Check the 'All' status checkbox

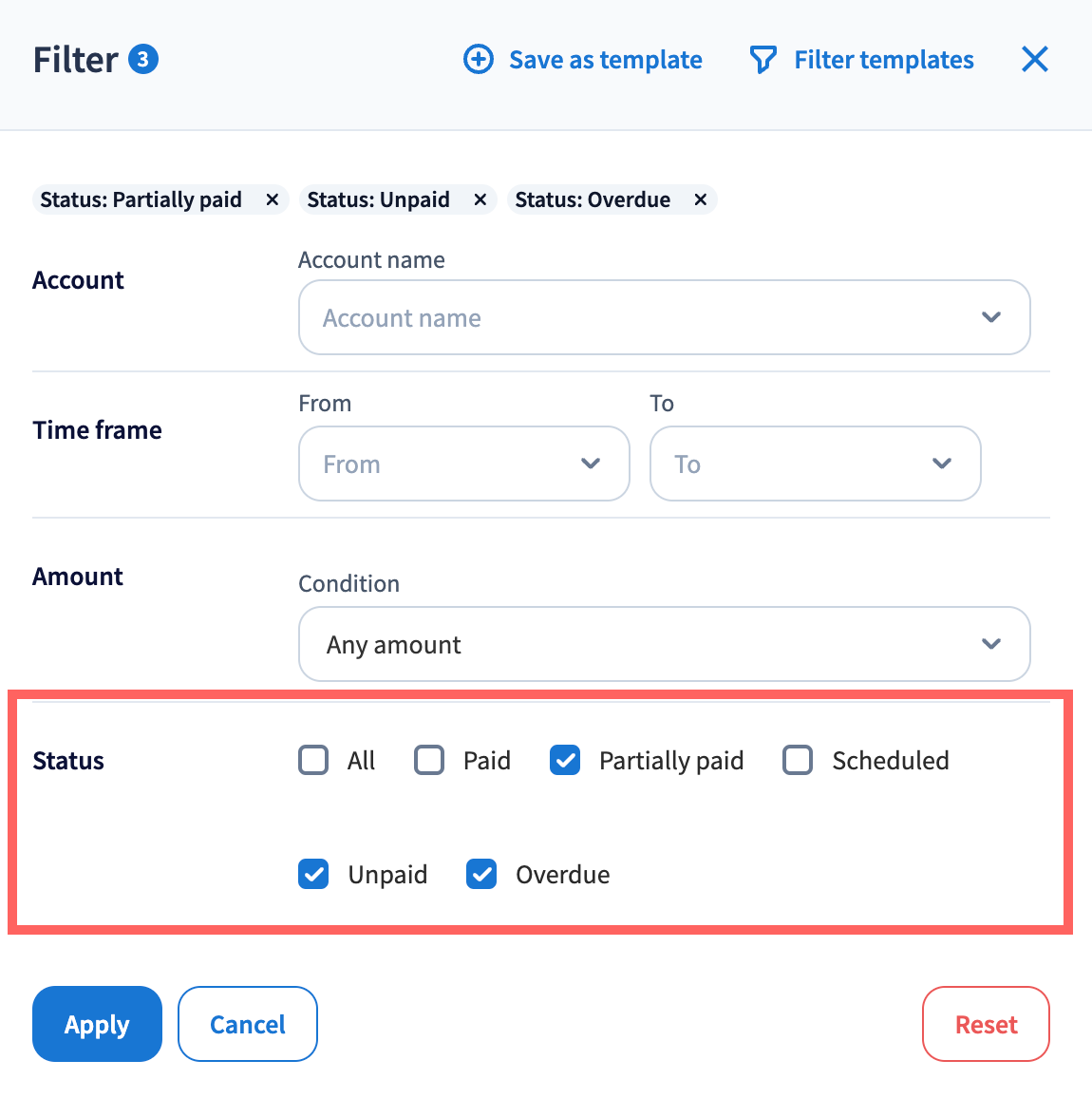point(313,761)
